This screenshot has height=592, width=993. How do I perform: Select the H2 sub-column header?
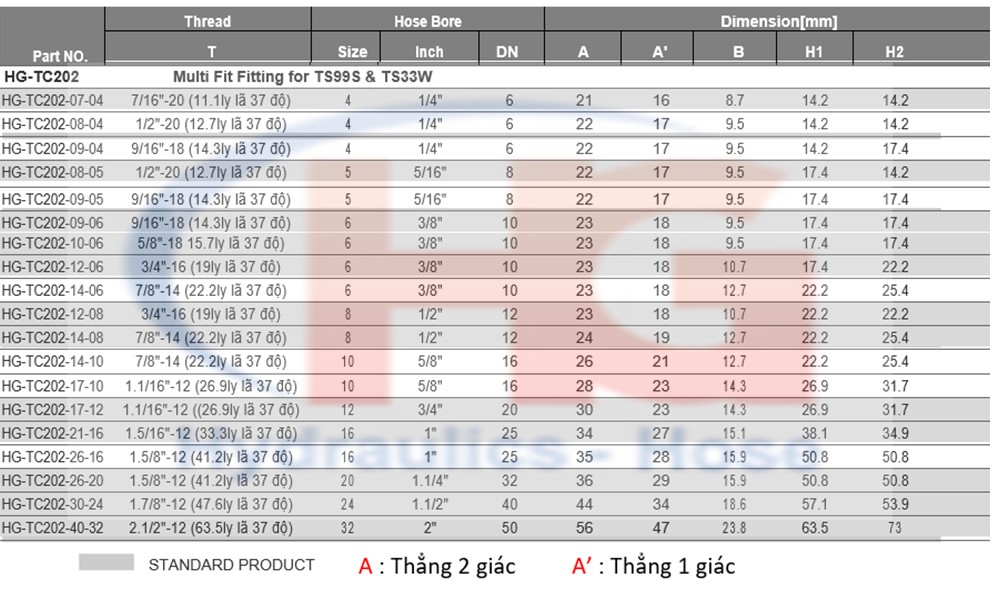894,52
